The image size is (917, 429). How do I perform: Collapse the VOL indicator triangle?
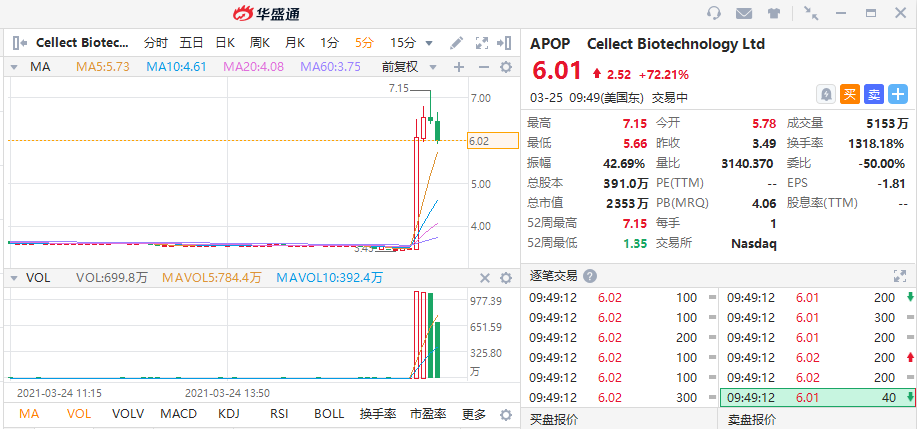point(15,278)
